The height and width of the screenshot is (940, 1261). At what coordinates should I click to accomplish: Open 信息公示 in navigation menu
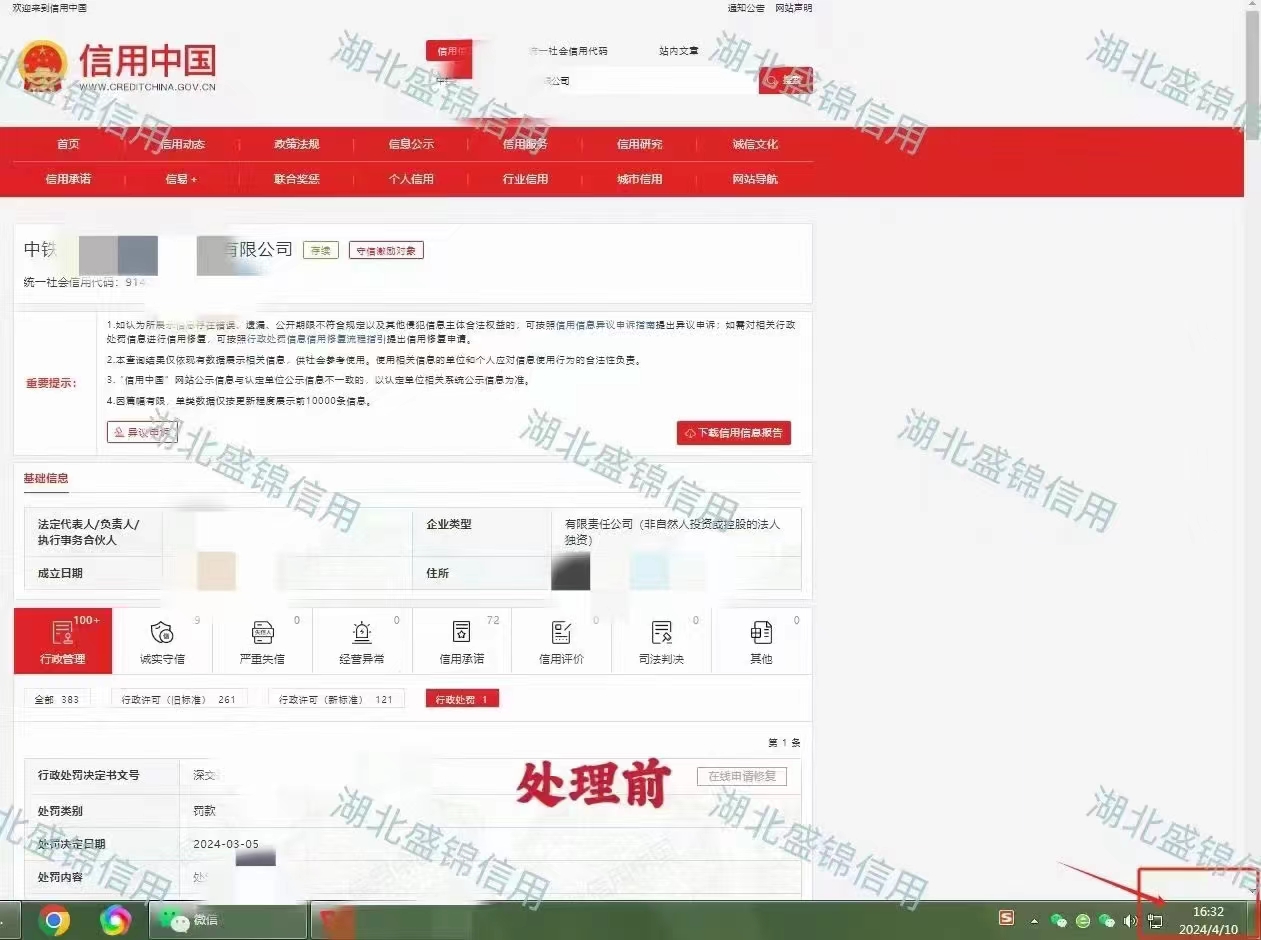point(411,144)
